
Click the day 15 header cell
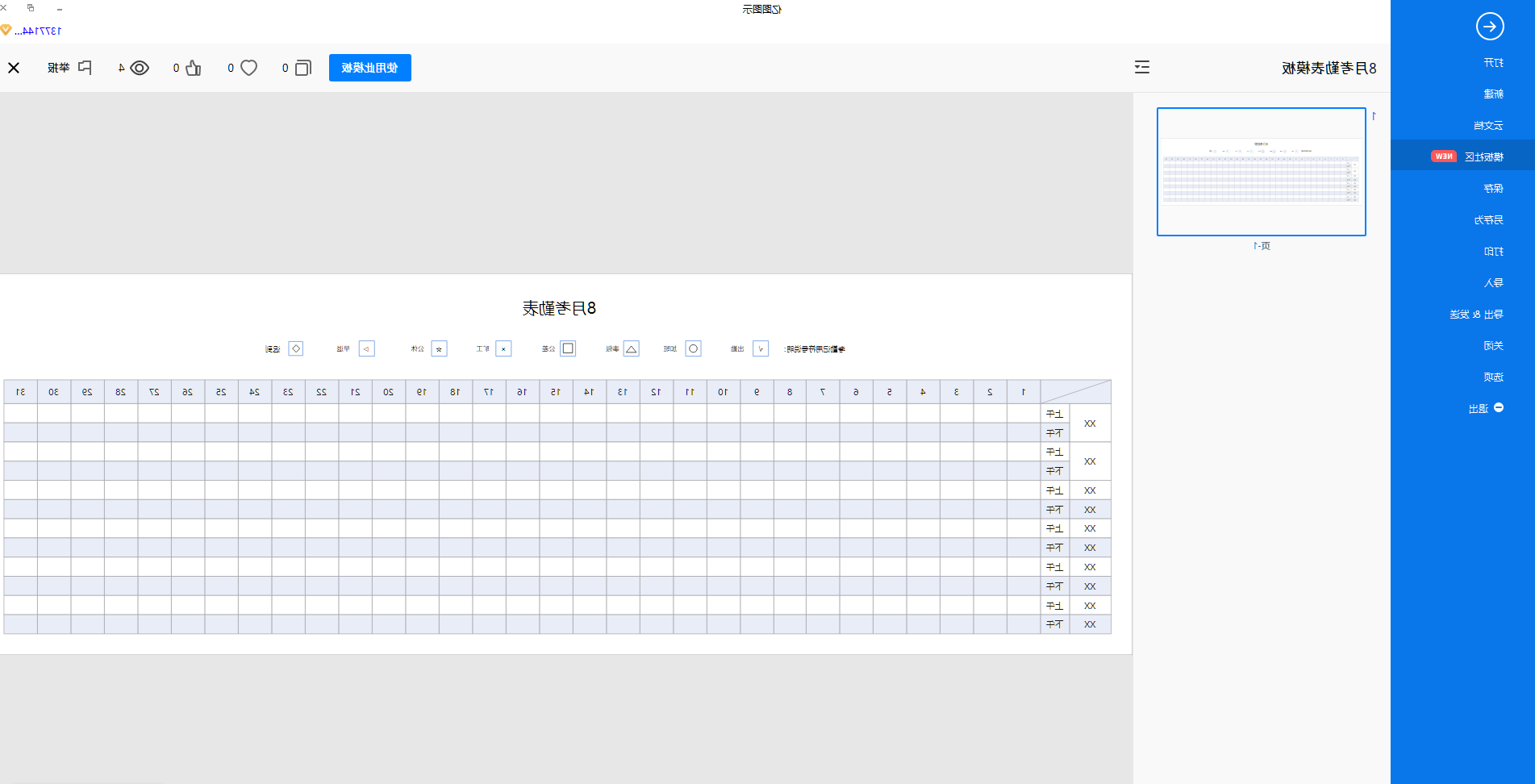556,392
